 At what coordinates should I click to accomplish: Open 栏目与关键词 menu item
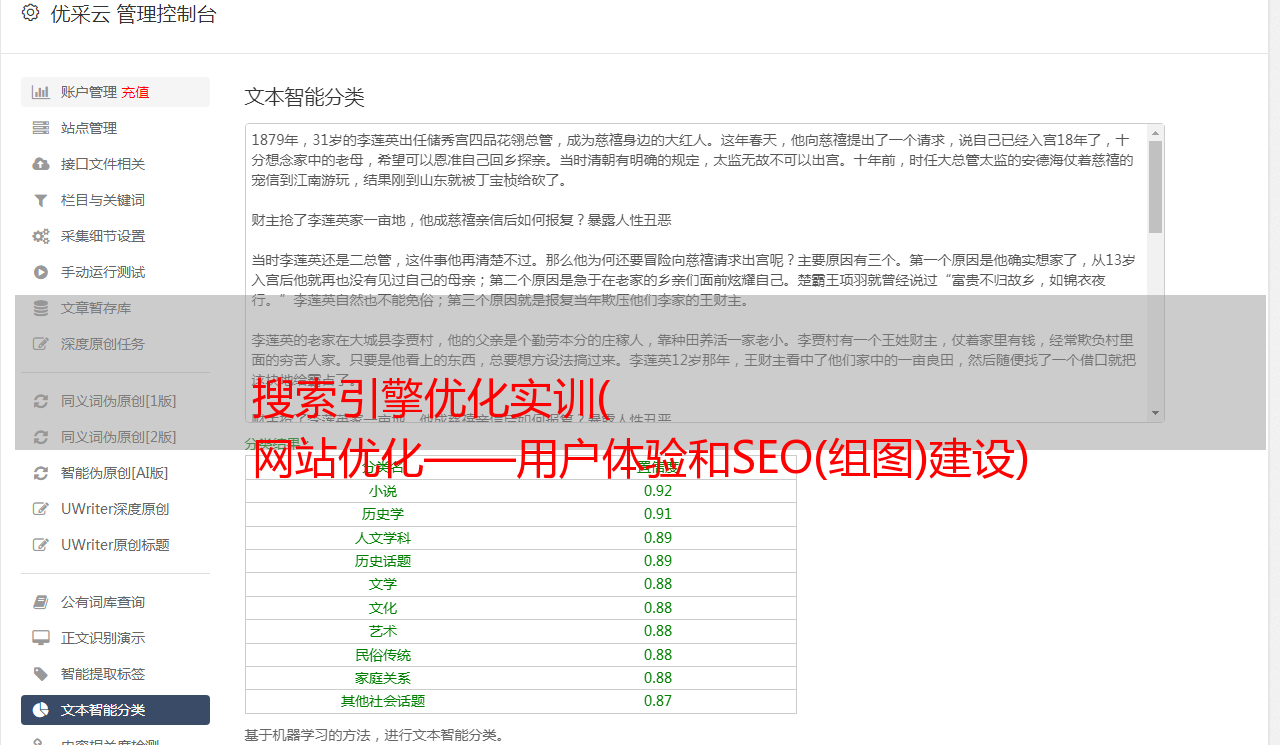coord(115,200)
